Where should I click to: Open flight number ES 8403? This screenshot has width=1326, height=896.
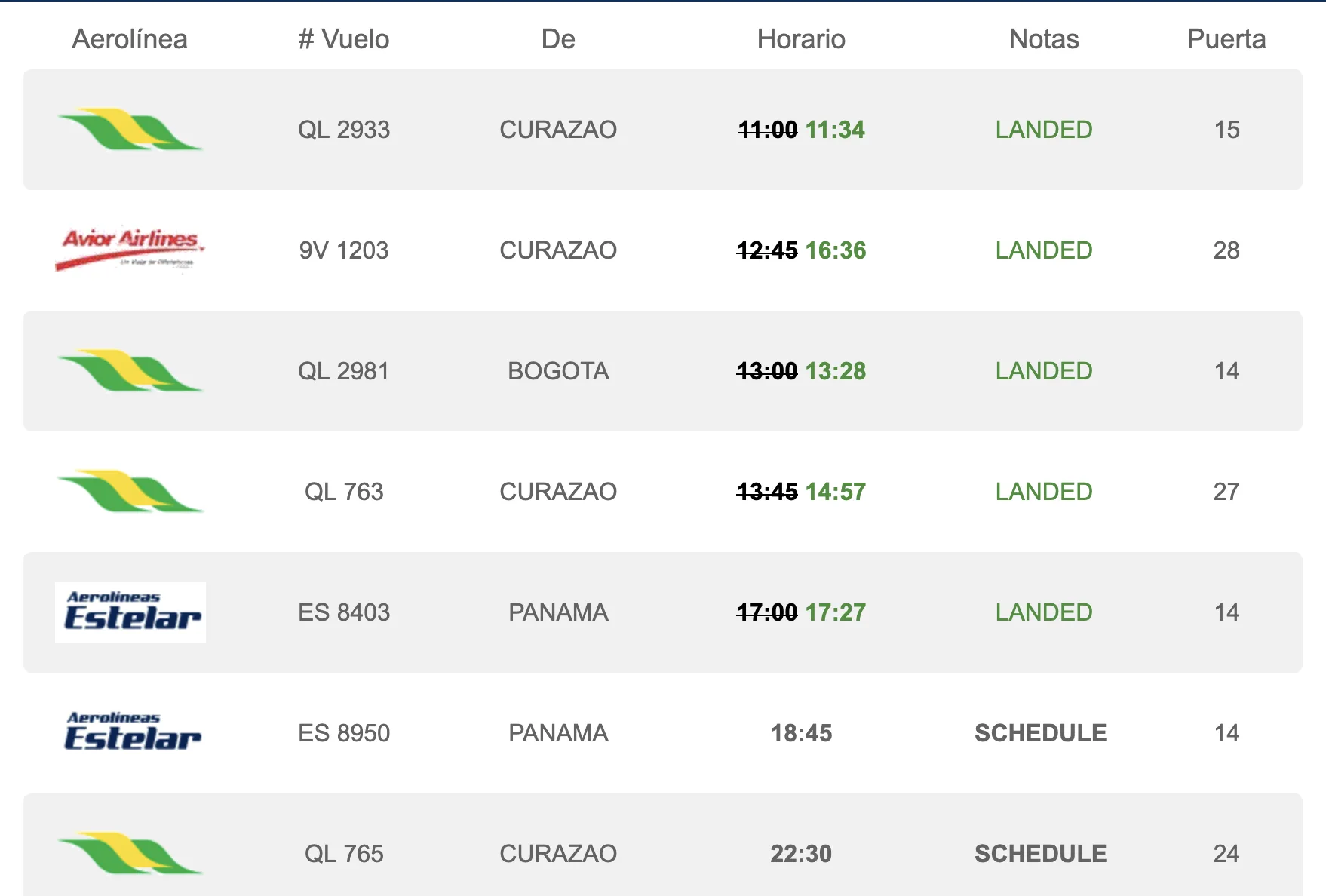[344, 612]
